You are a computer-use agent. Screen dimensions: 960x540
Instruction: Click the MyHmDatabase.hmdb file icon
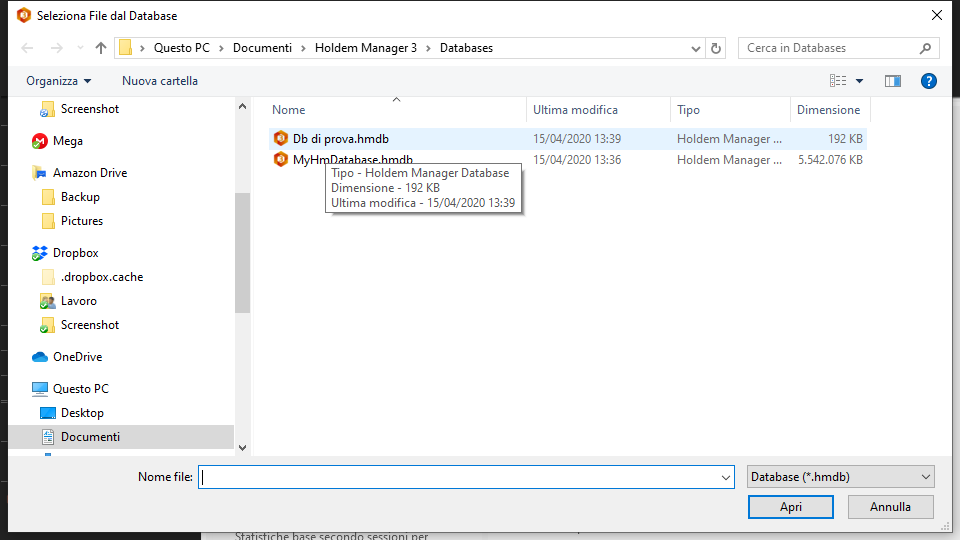[280, 159]
